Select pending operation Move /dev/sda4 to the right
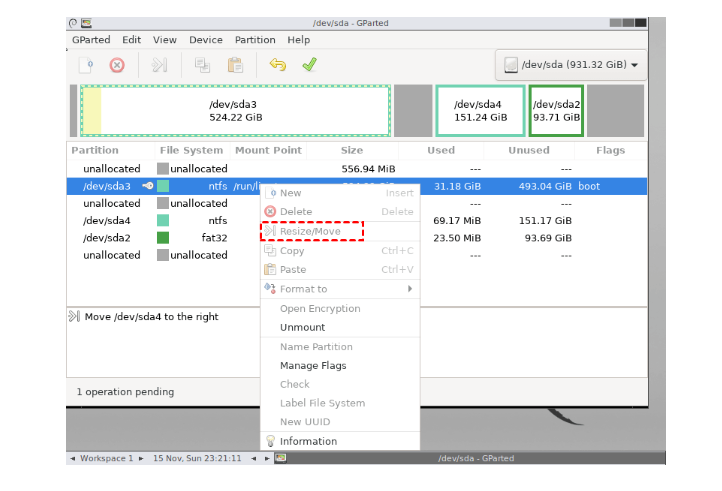Image resolution: width=722 pixels, height=491 pixels. [150, 317]
